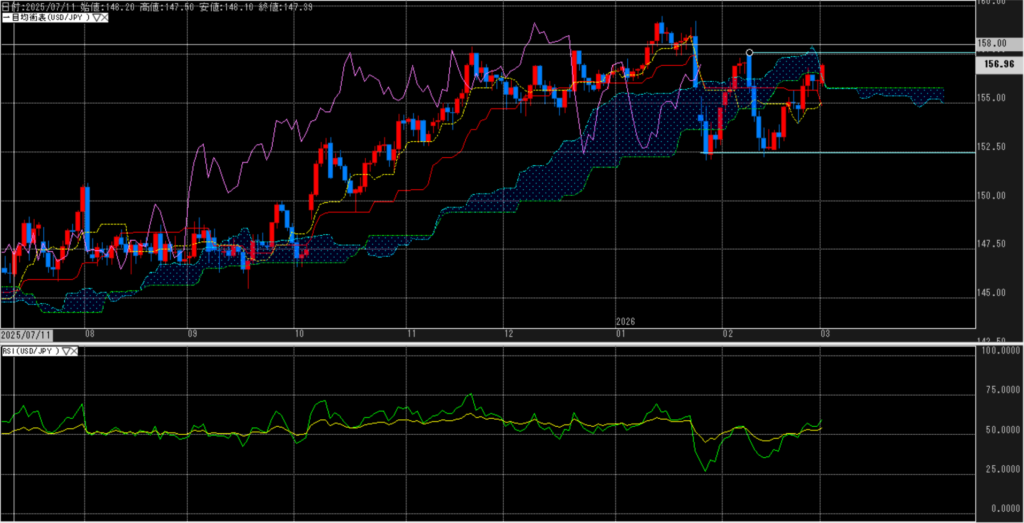Click the 10 month marker on time axis
The width and height of the screenshot is (1024, 523).
click(297, 332)
